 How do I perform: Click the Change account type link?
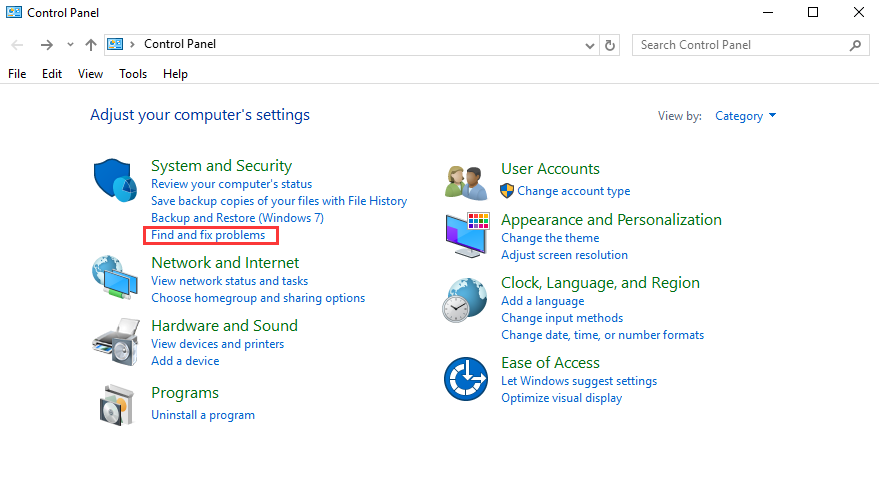click(x=573, y=191)
